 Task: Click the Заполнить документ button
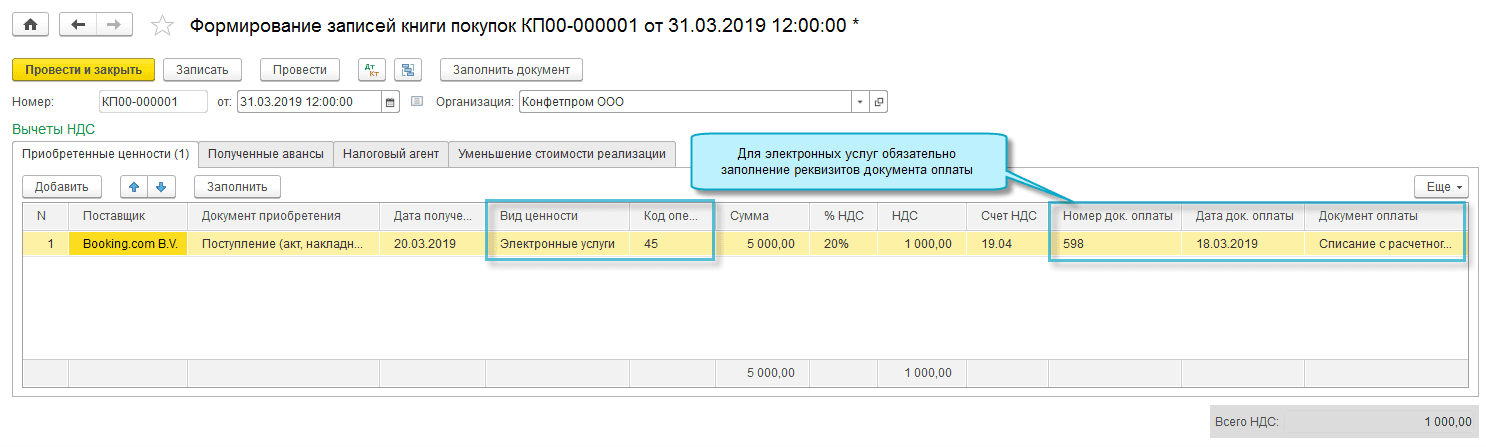(x=511, y=70)
